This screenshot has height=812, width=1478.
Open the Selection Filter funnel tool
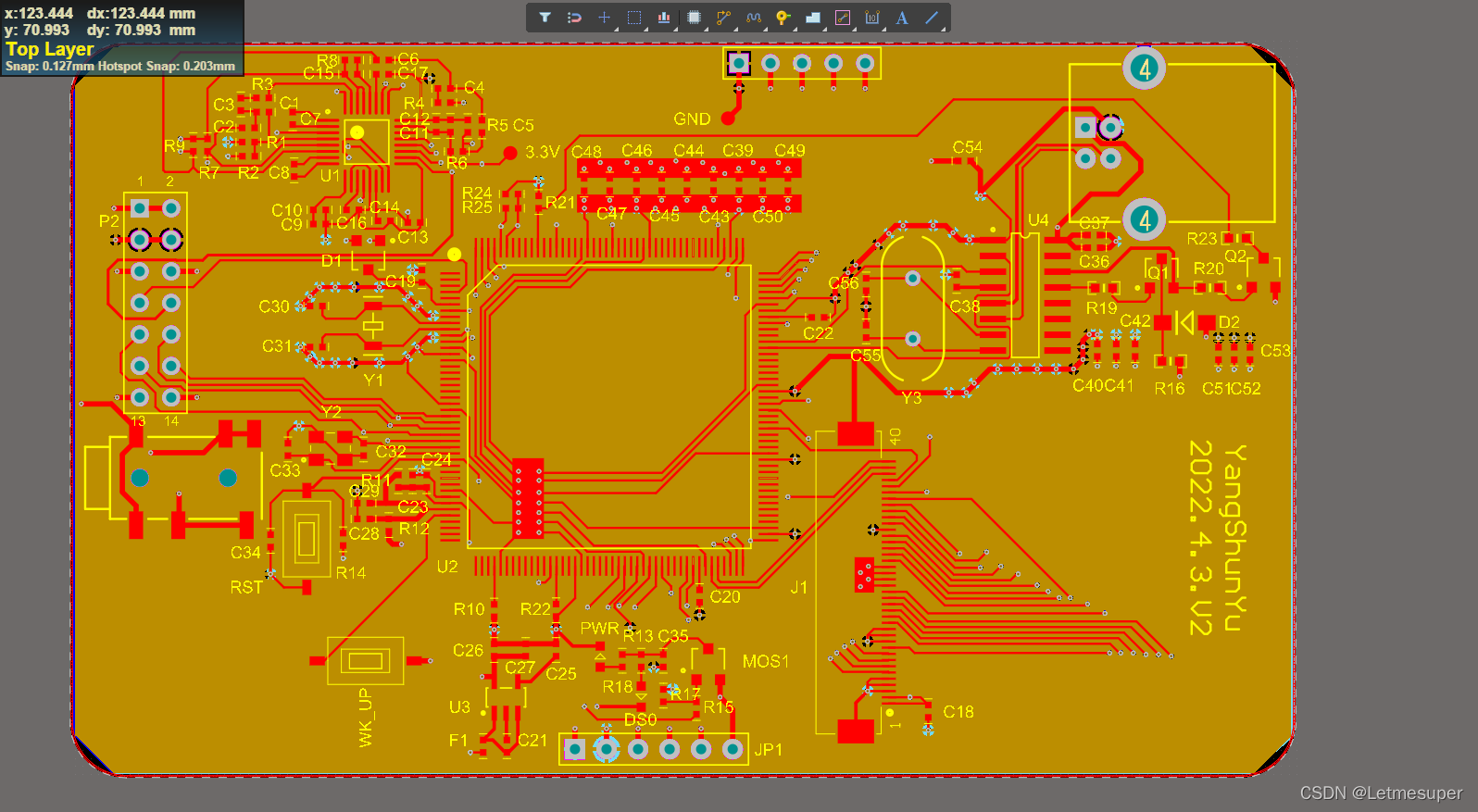pyautogui.click(x=545, y=18)
